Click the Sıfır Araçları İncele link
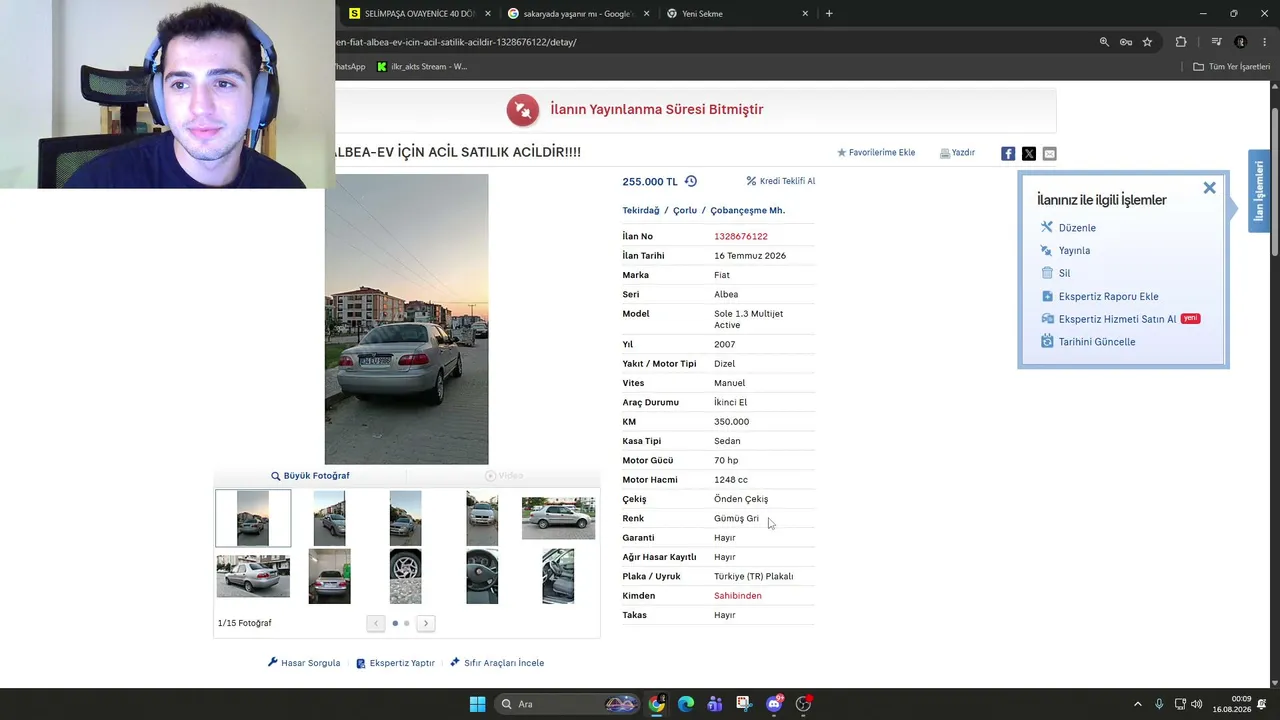Viewport: 1280px width, 720px height. click(x=497, y=663)
